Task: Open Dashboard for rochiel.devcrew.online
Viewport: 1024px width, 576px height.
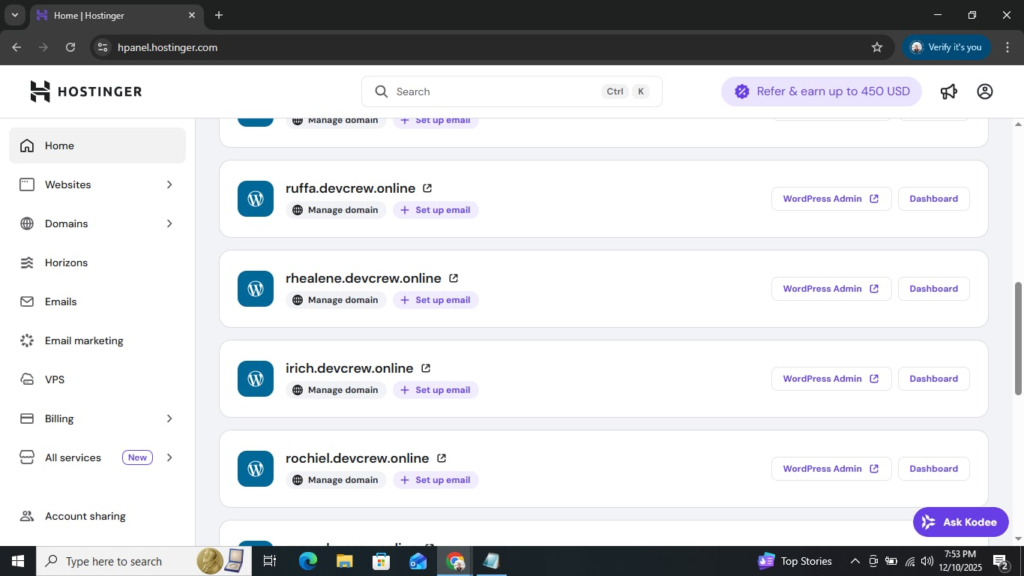Action: pyautogui.click(x=933, y=469)
